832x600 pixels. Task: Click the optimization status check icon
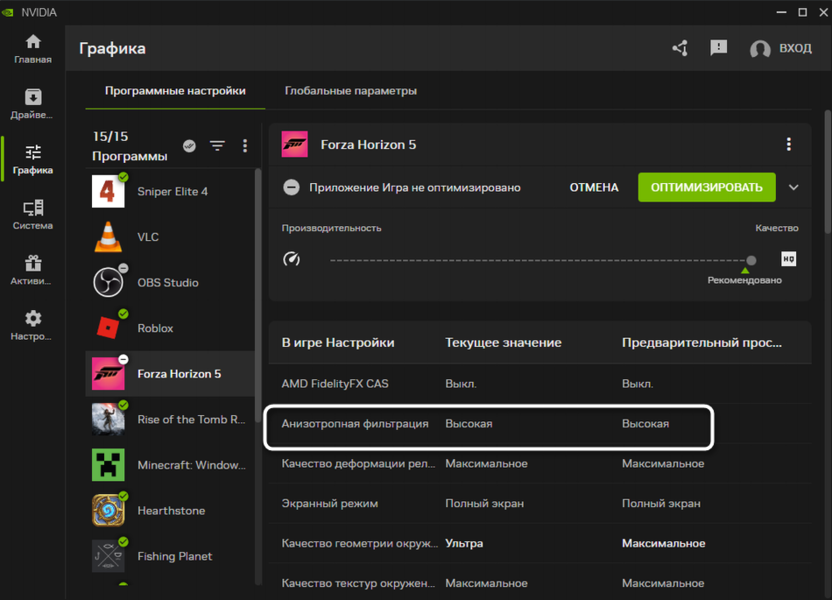(x=189, y=146)
